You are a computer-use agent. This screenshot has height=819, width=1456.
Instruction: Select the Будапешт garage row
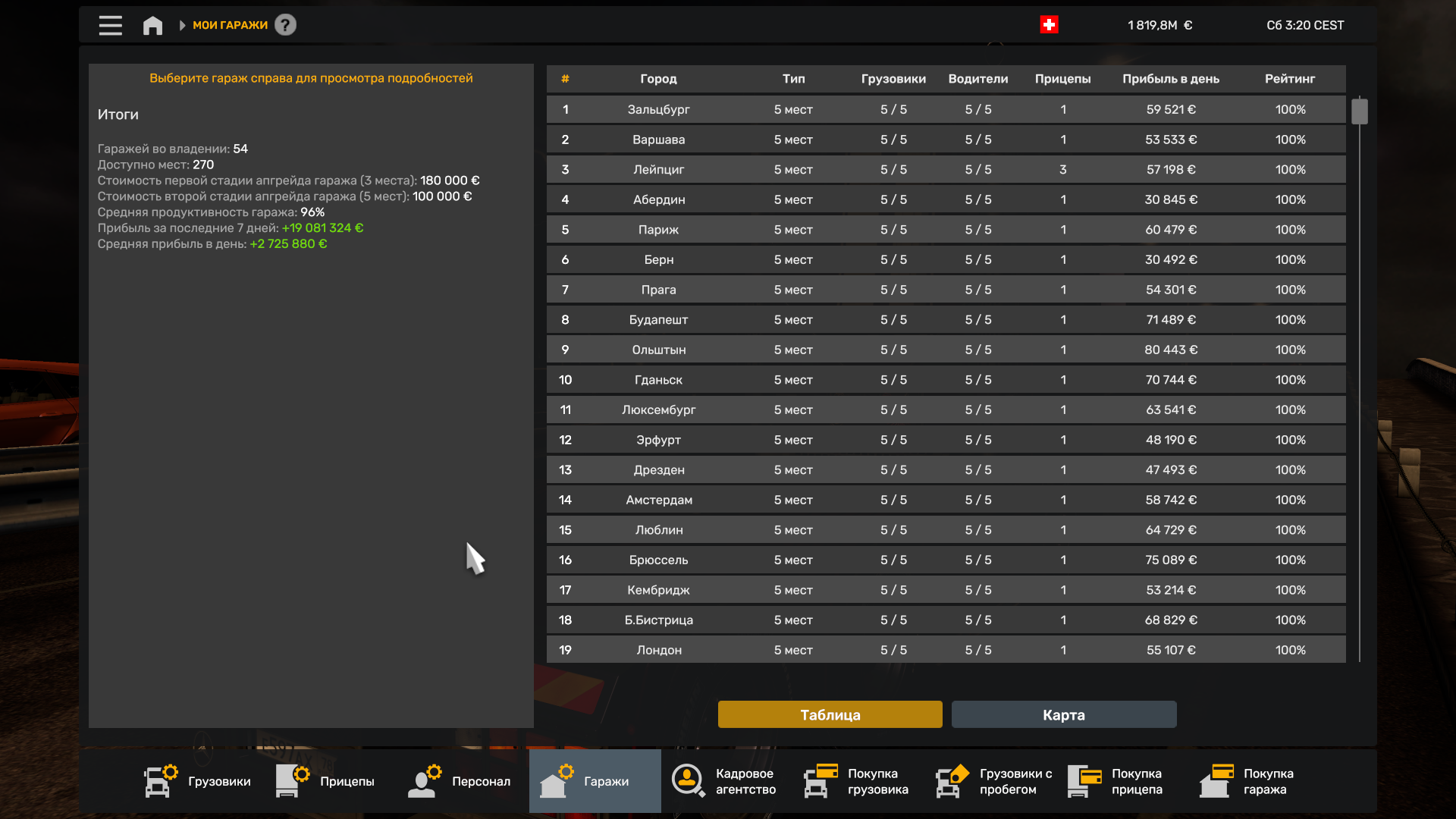(x=946, y=319)
